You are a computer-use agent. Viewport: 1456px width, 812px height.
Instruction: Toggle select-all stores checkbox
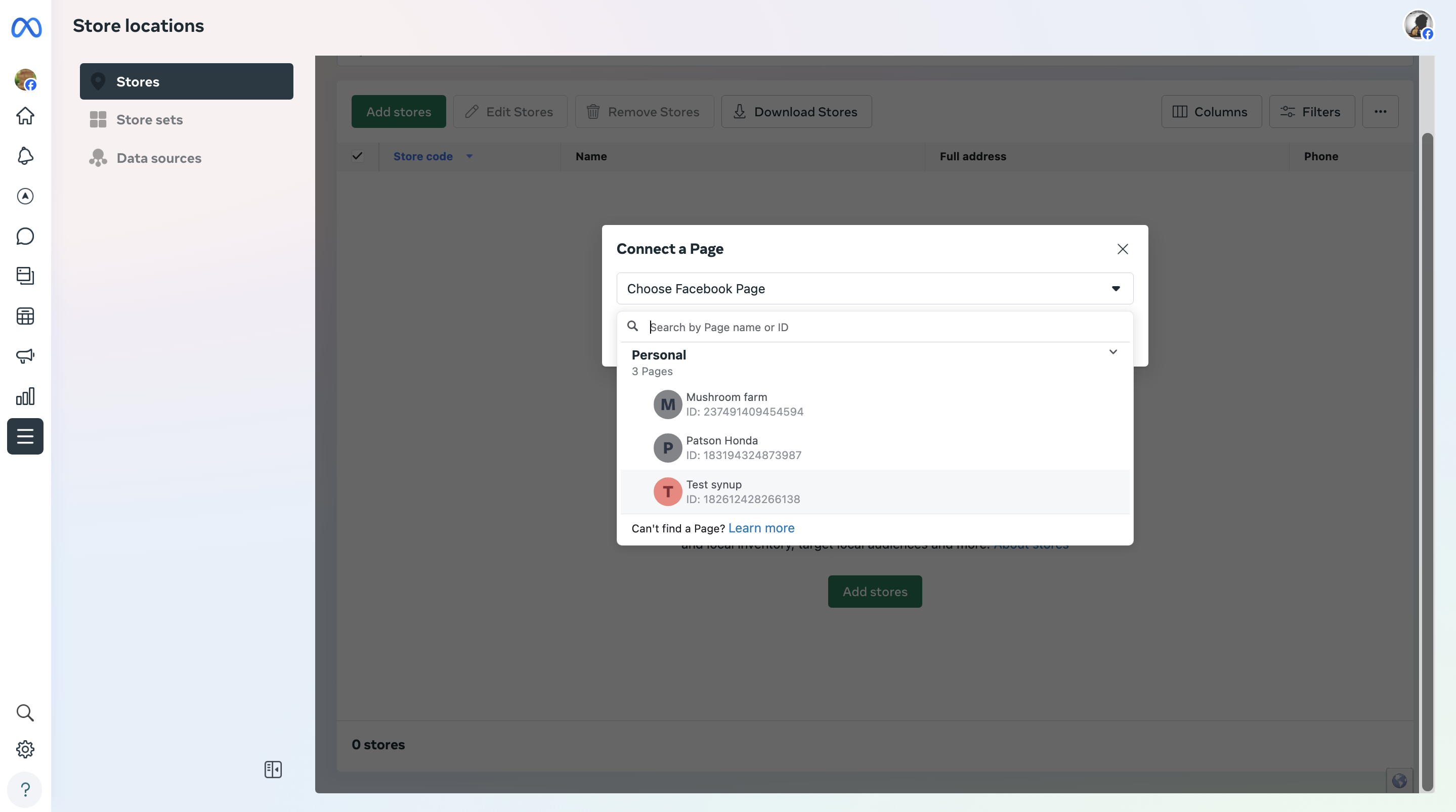pyautogui.click(x=357, y=156)
